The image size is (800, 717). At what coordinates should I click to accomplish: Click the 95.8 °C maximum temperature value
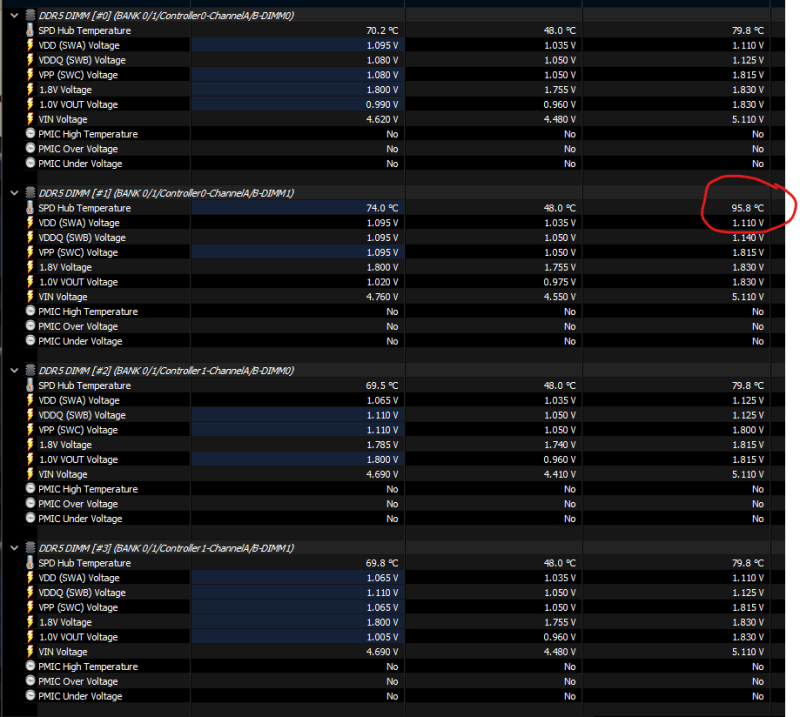(747, 208)
